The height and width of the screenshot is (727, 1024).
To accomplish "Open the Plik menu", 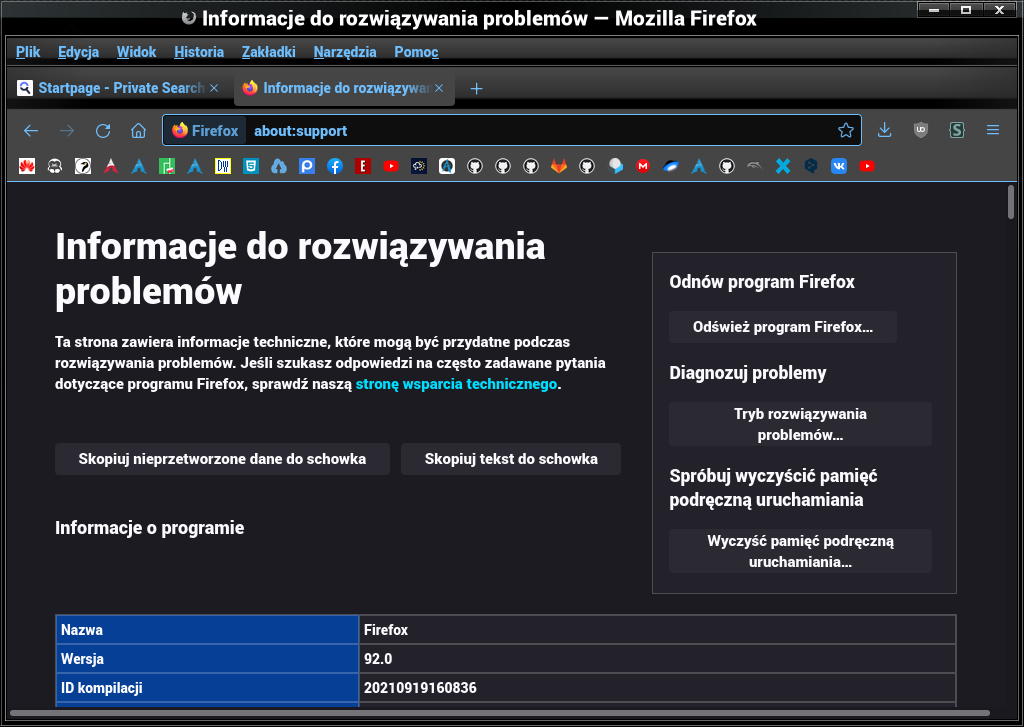I will (28, 52).
